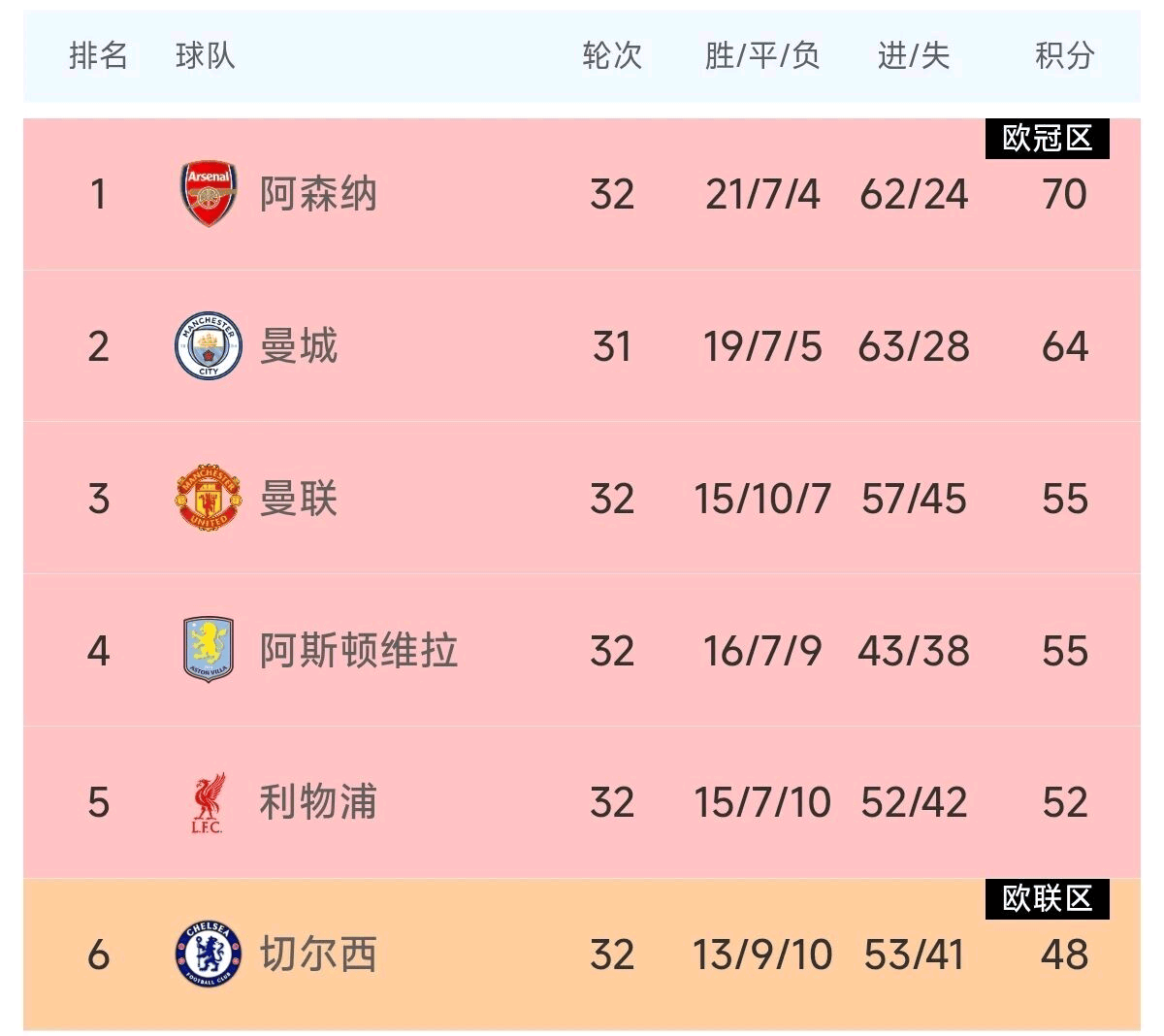Viewport: 1164px width, 1036px height.
Task: Select the 积分 column header
Action: 1064,56
